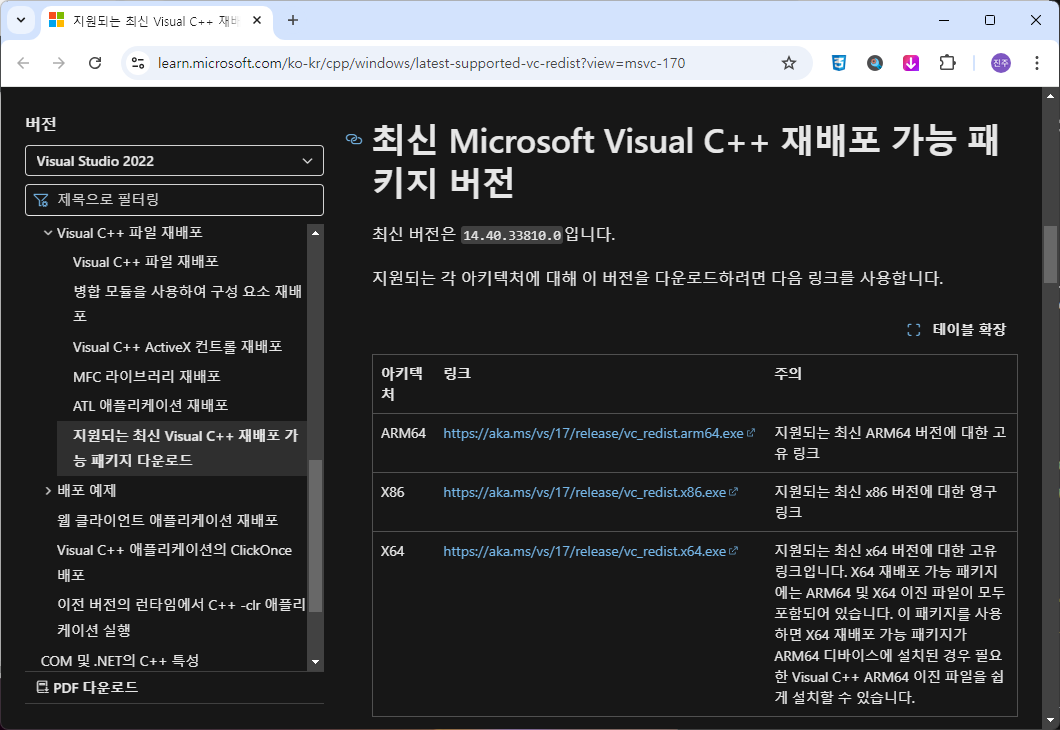Open the Visual Studio 2022 version dropdown
Screen dimensions: 1060x730
[174, 161]
